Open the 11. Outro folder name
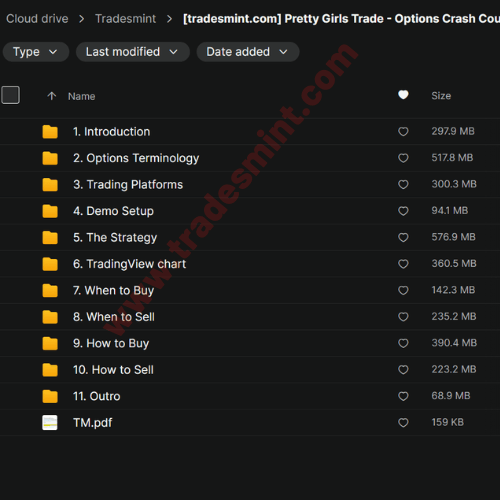500x500 pixels. [x=97, y=396]
